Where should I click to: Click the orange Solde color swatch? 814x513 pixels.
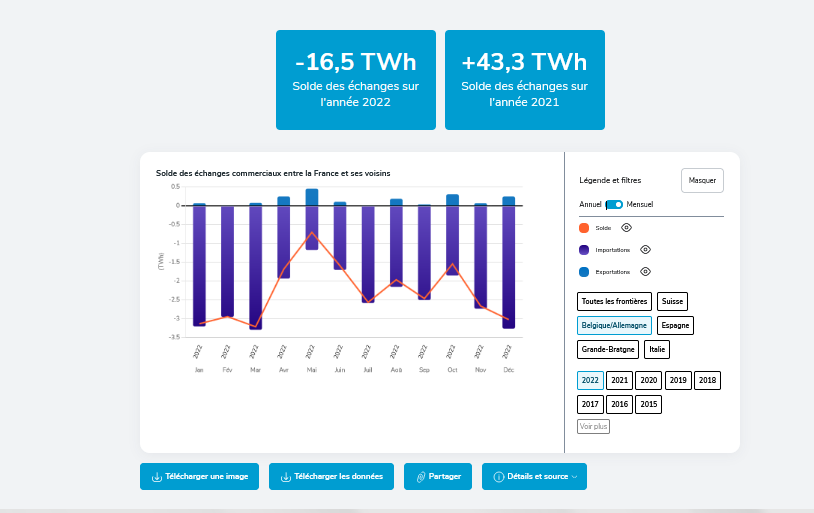point(584,228)
